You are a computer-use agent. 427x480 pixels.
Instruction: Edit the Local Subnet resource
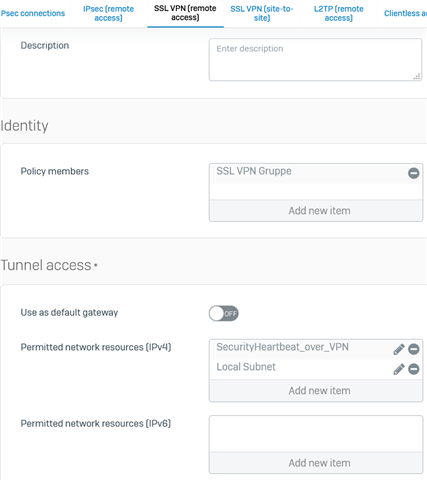[399, 369]
